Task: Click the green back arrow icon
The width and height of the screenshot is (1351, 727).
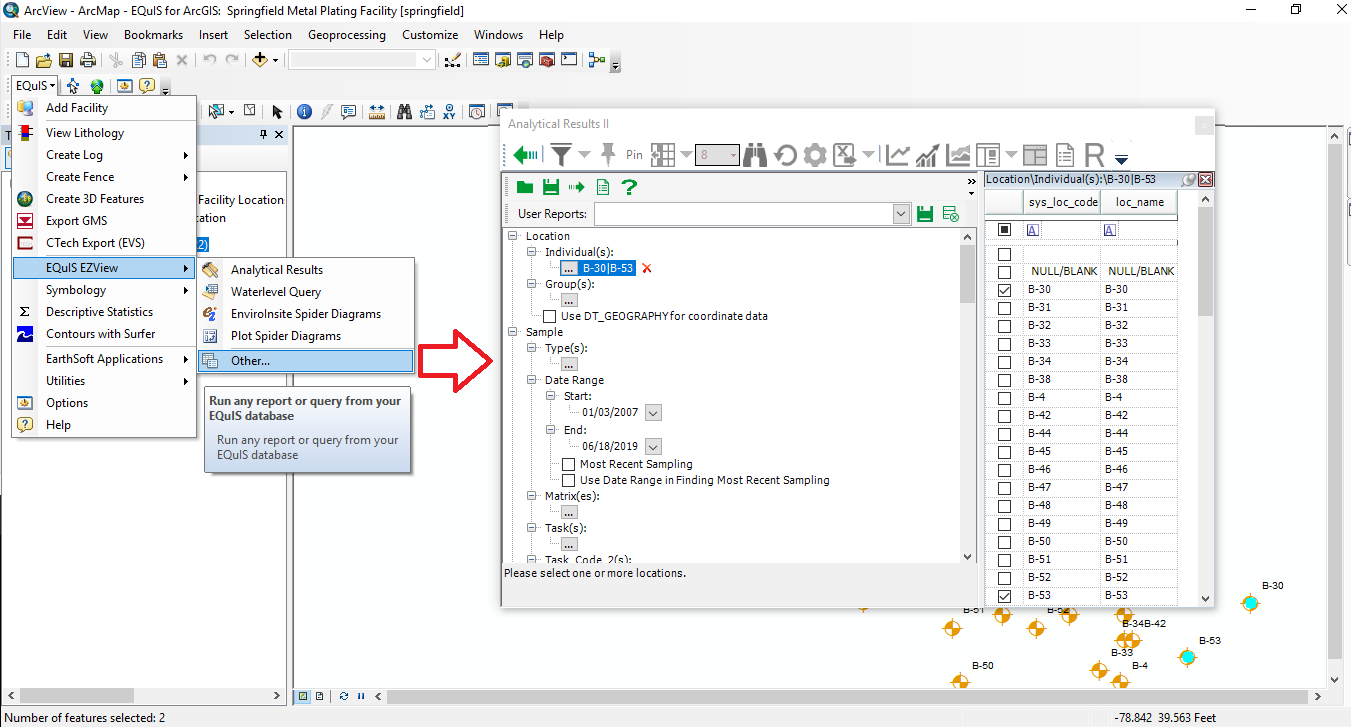Action: 525,155
